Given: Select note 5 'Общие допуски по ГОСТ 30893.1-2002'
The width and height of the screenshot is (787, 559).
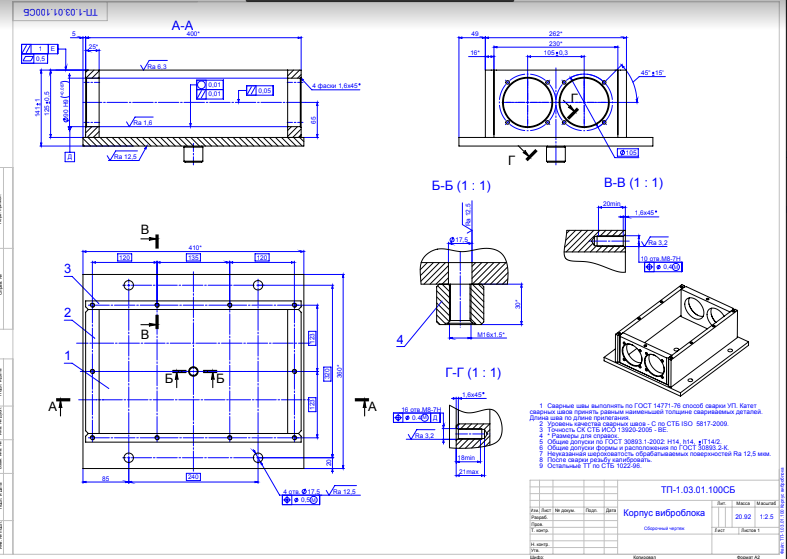Looking at the screenshot, I should coord(630,442).
